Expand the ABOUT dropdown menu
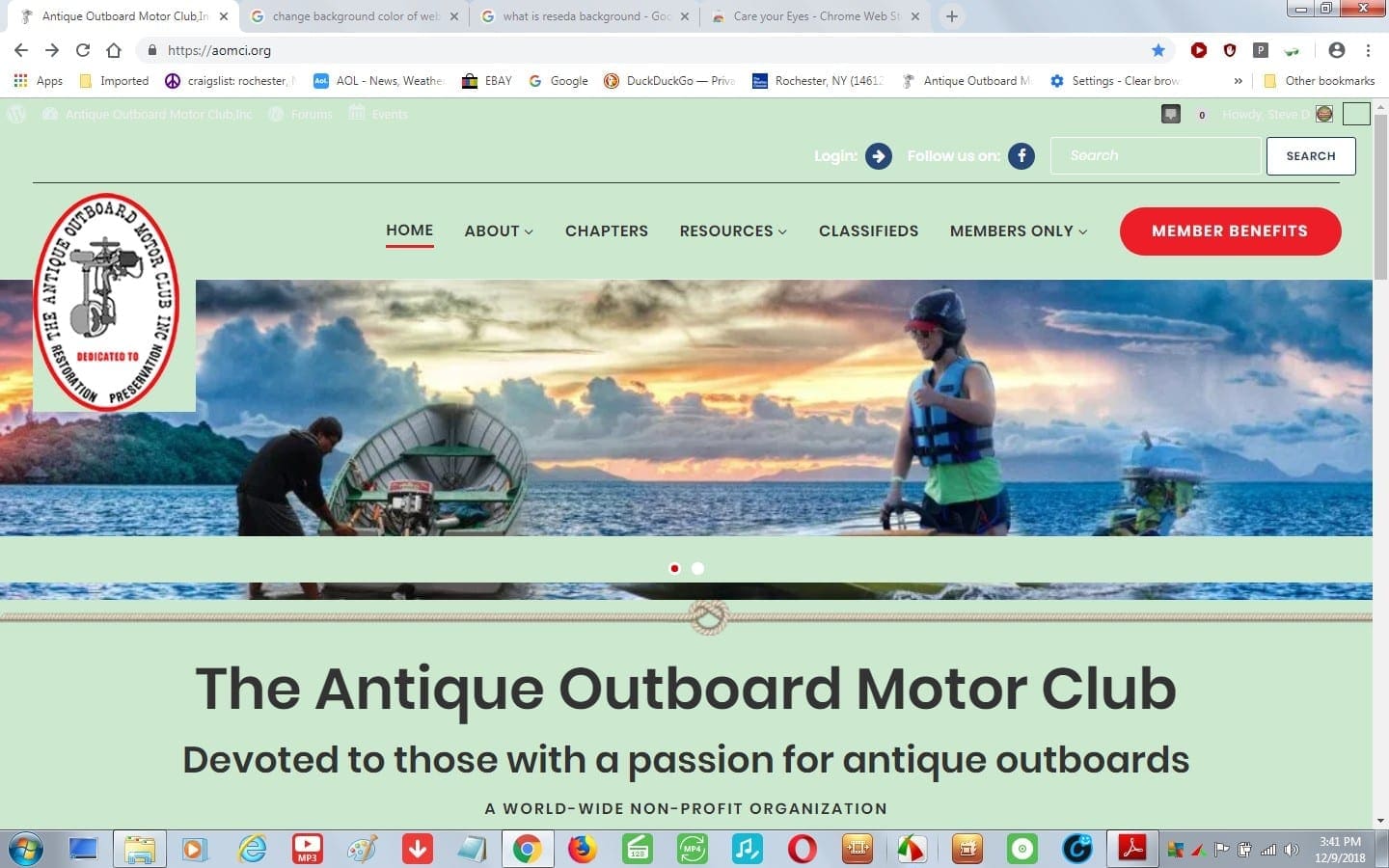 pyautogui.click(x=499, y=231)
